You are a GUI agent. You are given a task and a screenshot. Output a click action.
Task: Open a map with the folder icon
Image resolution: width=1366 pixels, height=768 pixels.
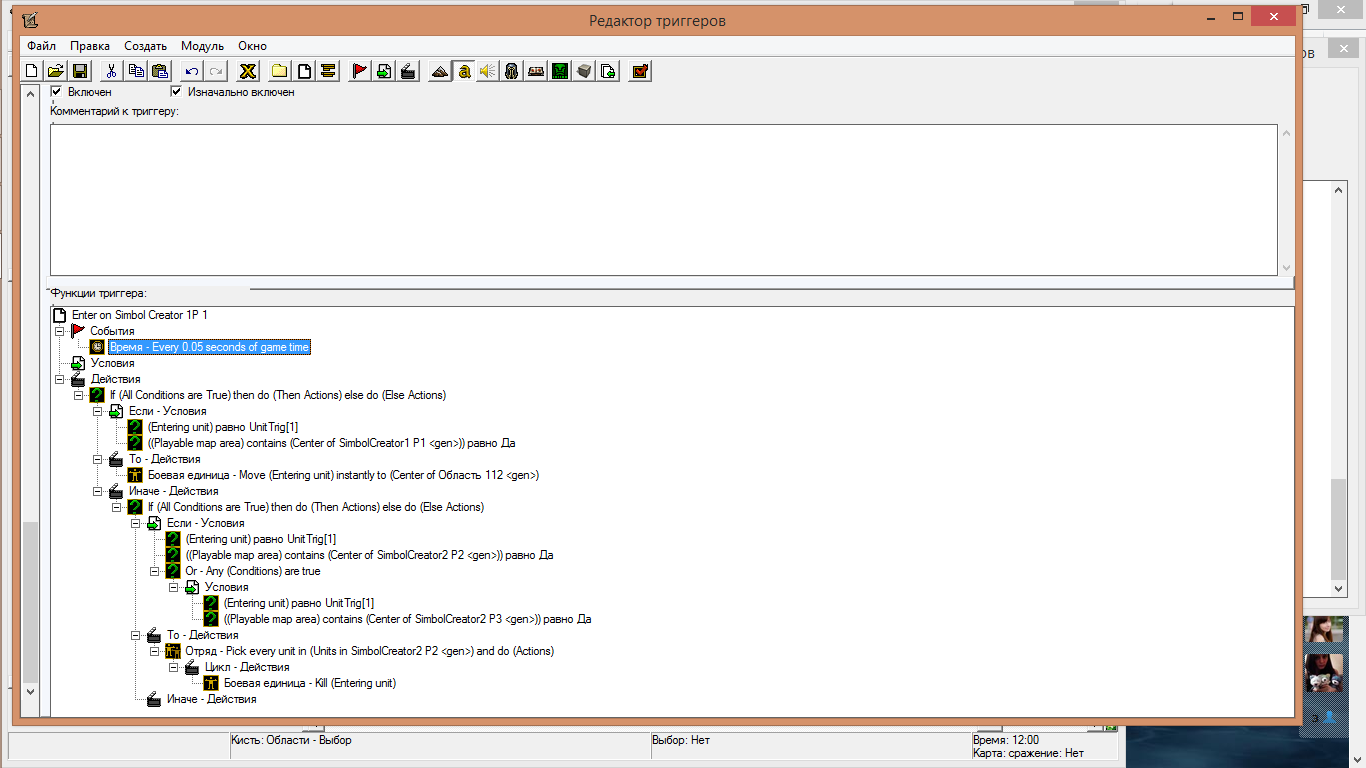pos(56,71)
